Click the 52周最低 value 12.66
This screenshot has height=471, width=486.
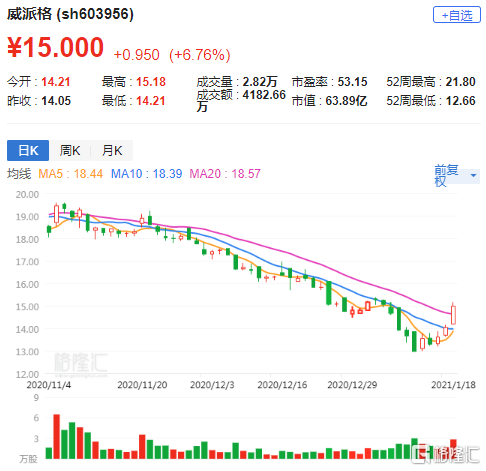point(461,101)
